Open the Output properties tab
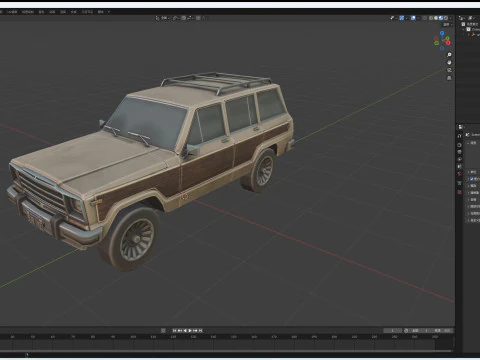The image size is (480, 360). [x=459, y=152]
